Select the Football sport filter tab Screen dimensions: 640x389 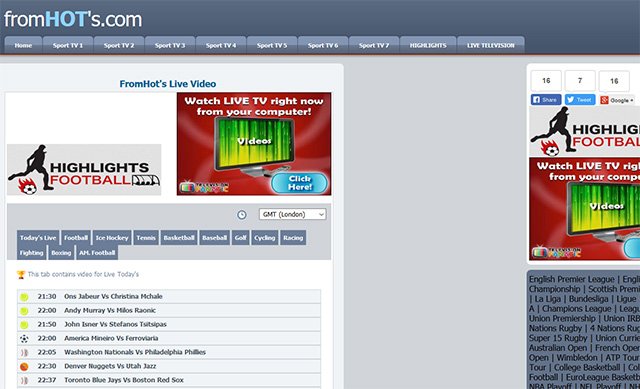coord(76,238)
